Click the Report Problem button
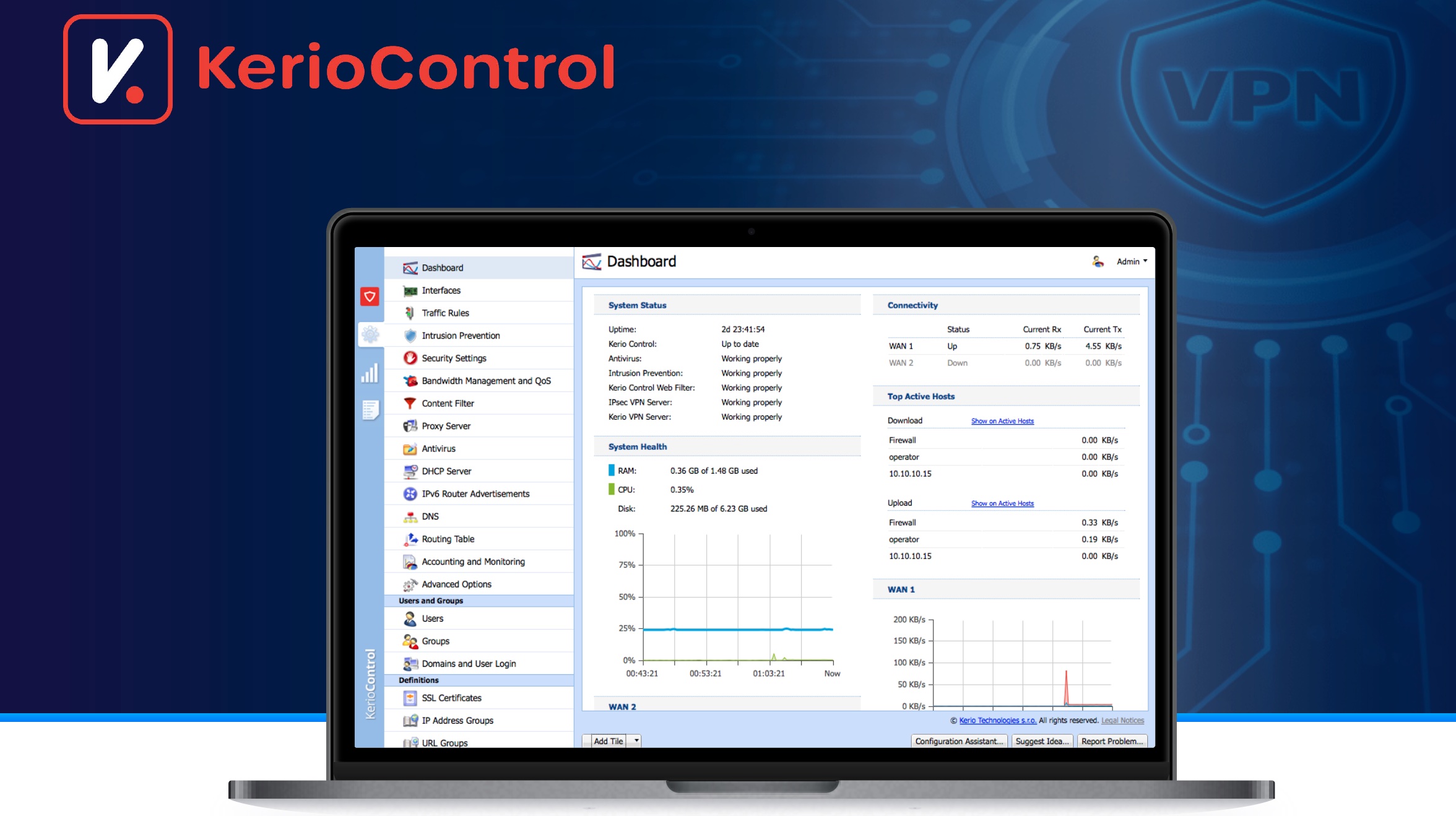The width and height of the screenshot is (1456, 816). [x=1112, y=740]
